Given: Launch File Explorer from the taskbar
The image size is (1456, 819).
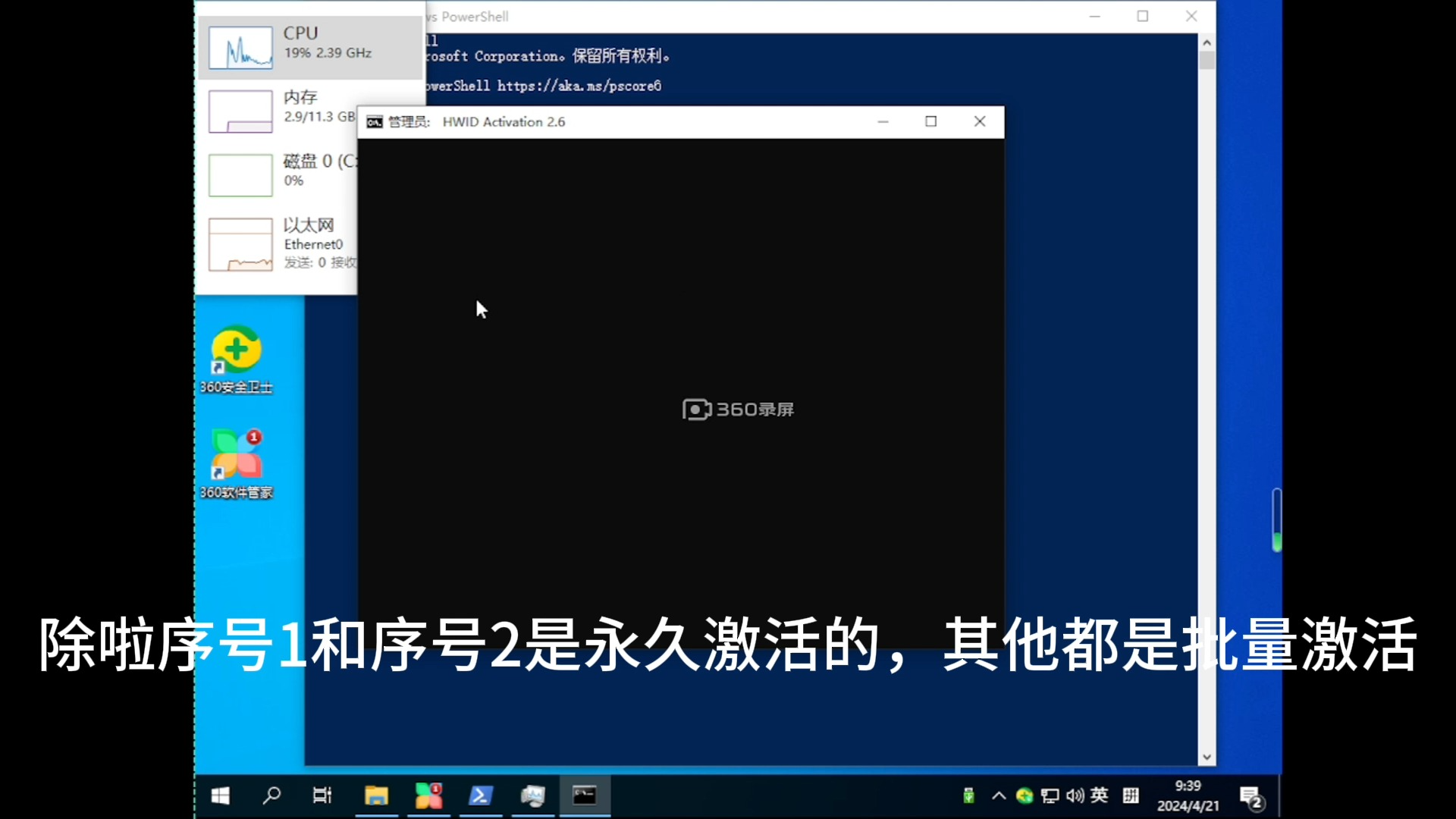Looking at the screenshot, I should pos(377,795).
